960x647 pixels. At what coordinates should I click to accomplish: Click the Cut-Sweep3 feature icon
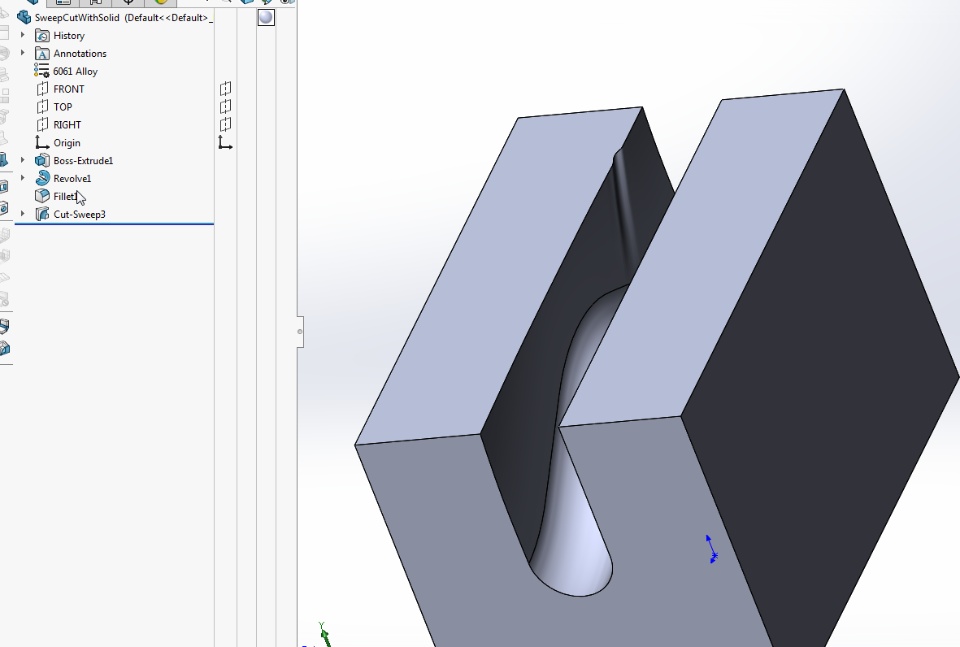point(42,214)
